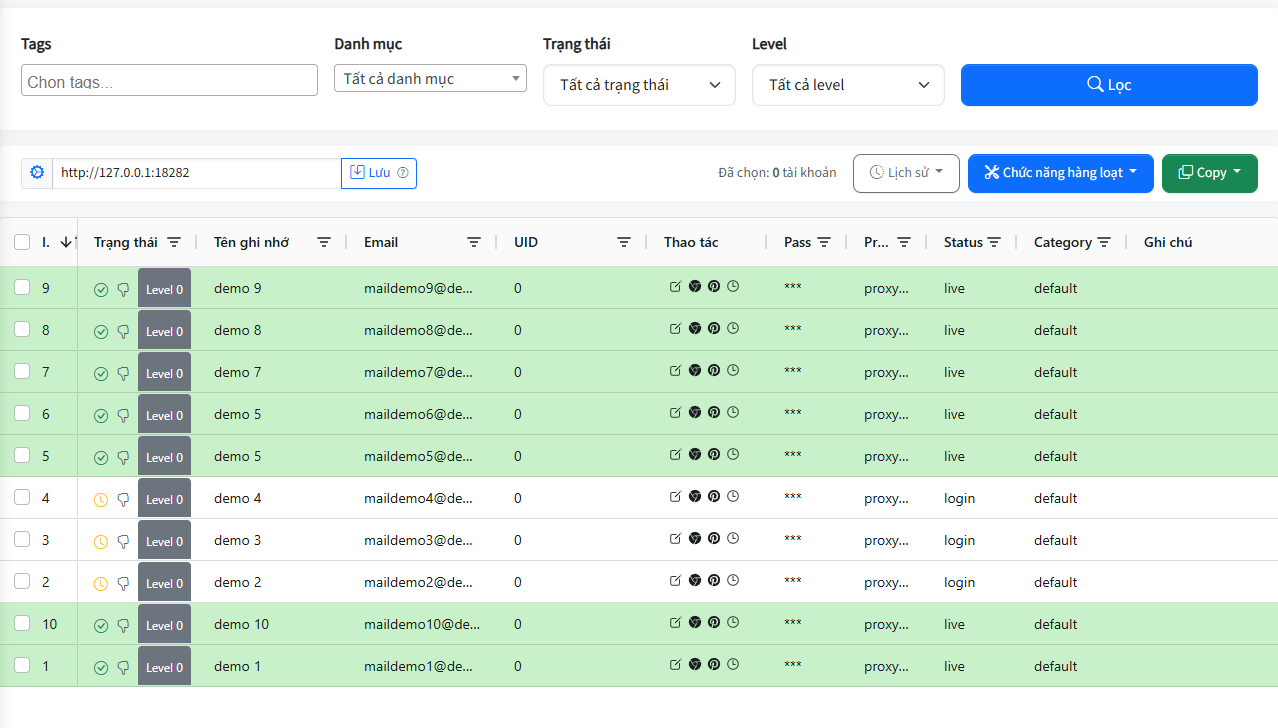Click the green check status icon for demo 8
Screen dimensions: 1278x728
coord(101,332)
